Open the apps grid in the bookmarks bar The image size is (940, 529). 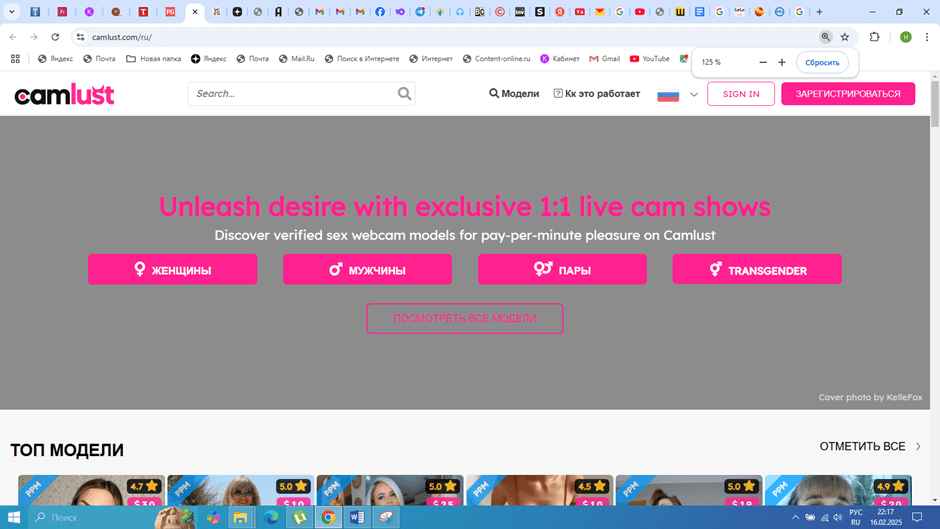[x=15, y=59]
